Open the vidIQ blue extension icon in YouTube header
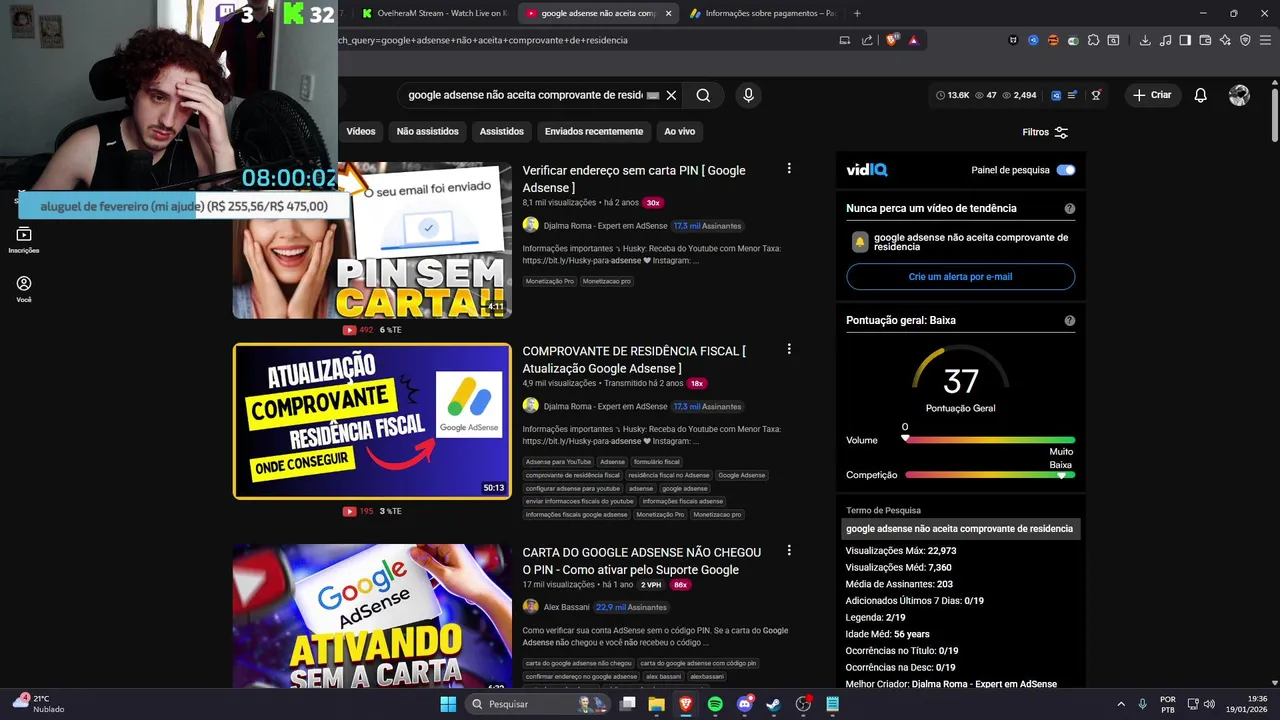This screenshot has width=1280, height=720. point(1056,95)
